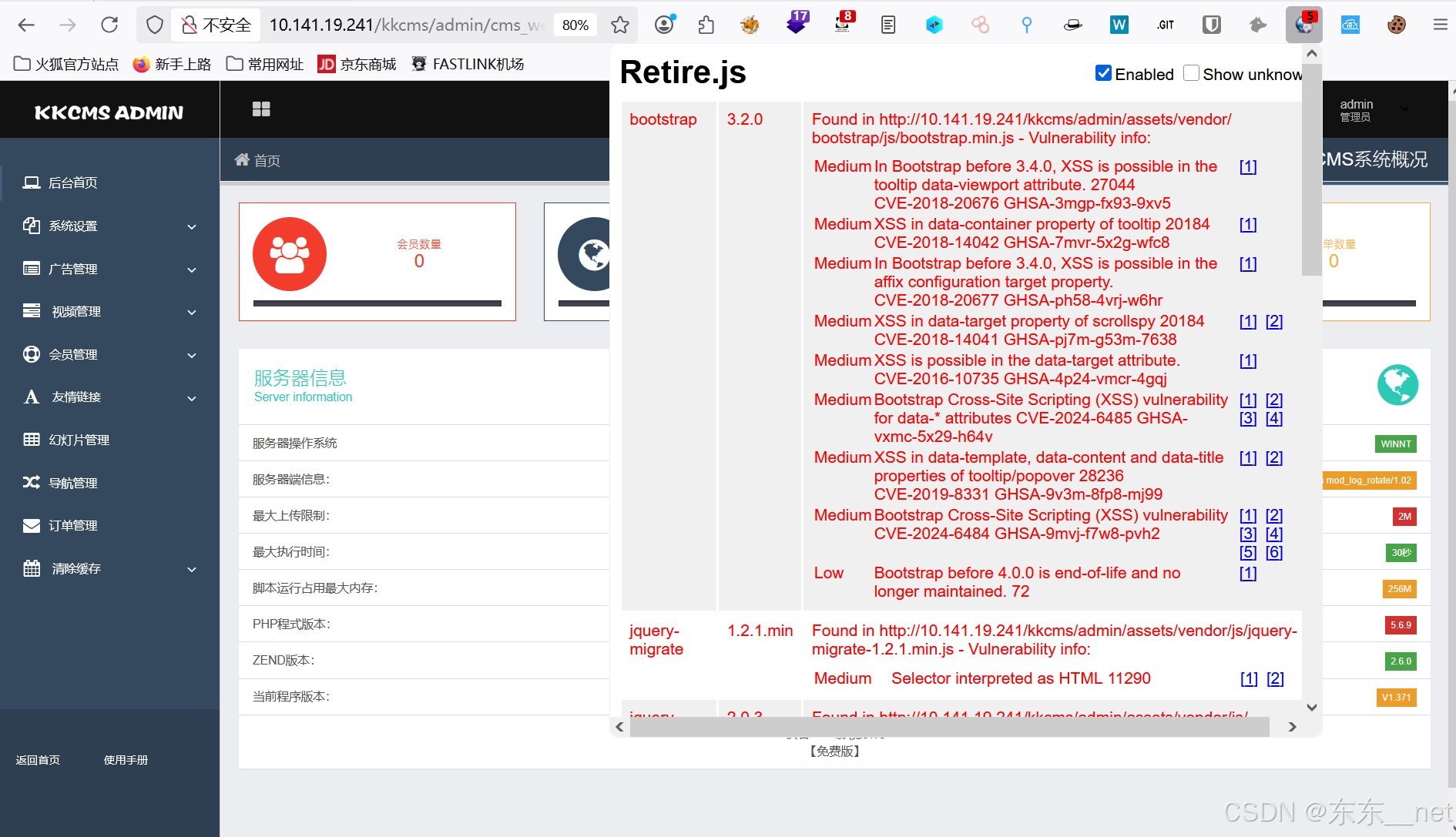Screen dimensions: 1456x837
Task: Click the reader document extension icon
Action: 888,25
